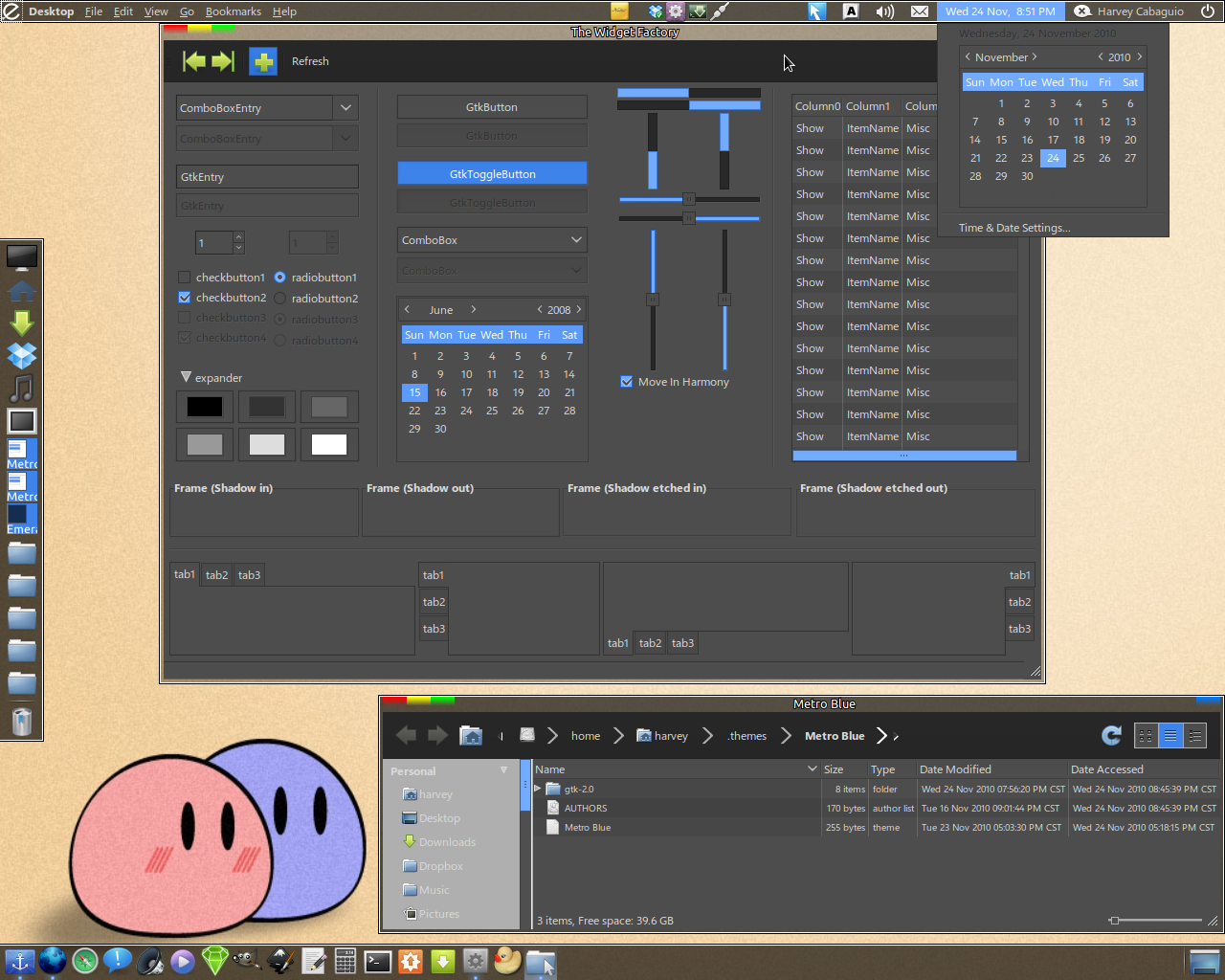
Task: Go to next year after 2008
Action: 579,310
